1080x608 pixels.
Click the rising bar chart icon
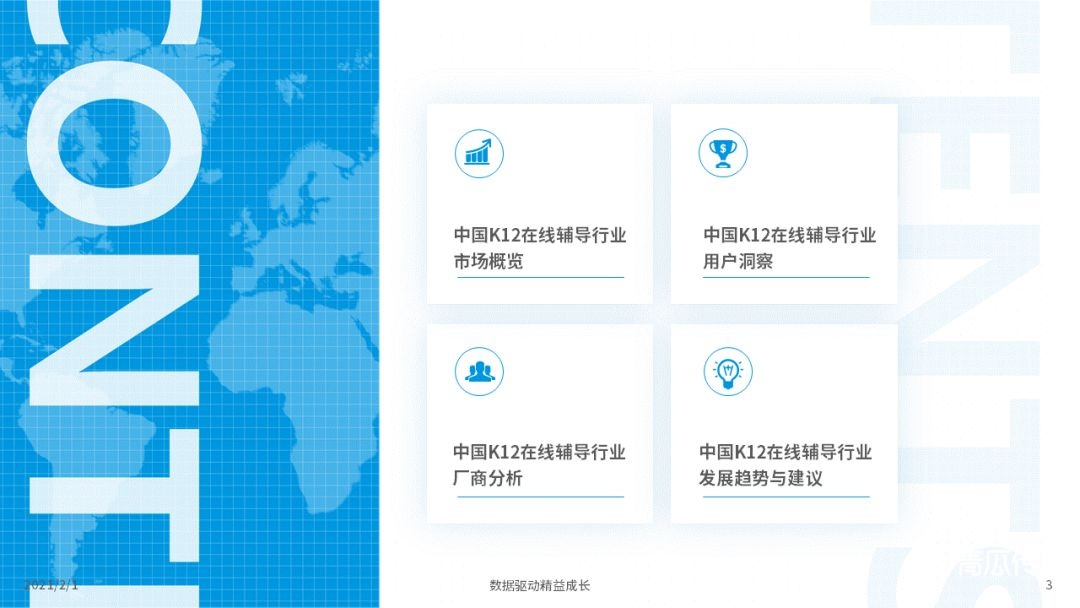click(x=479, y=154)
